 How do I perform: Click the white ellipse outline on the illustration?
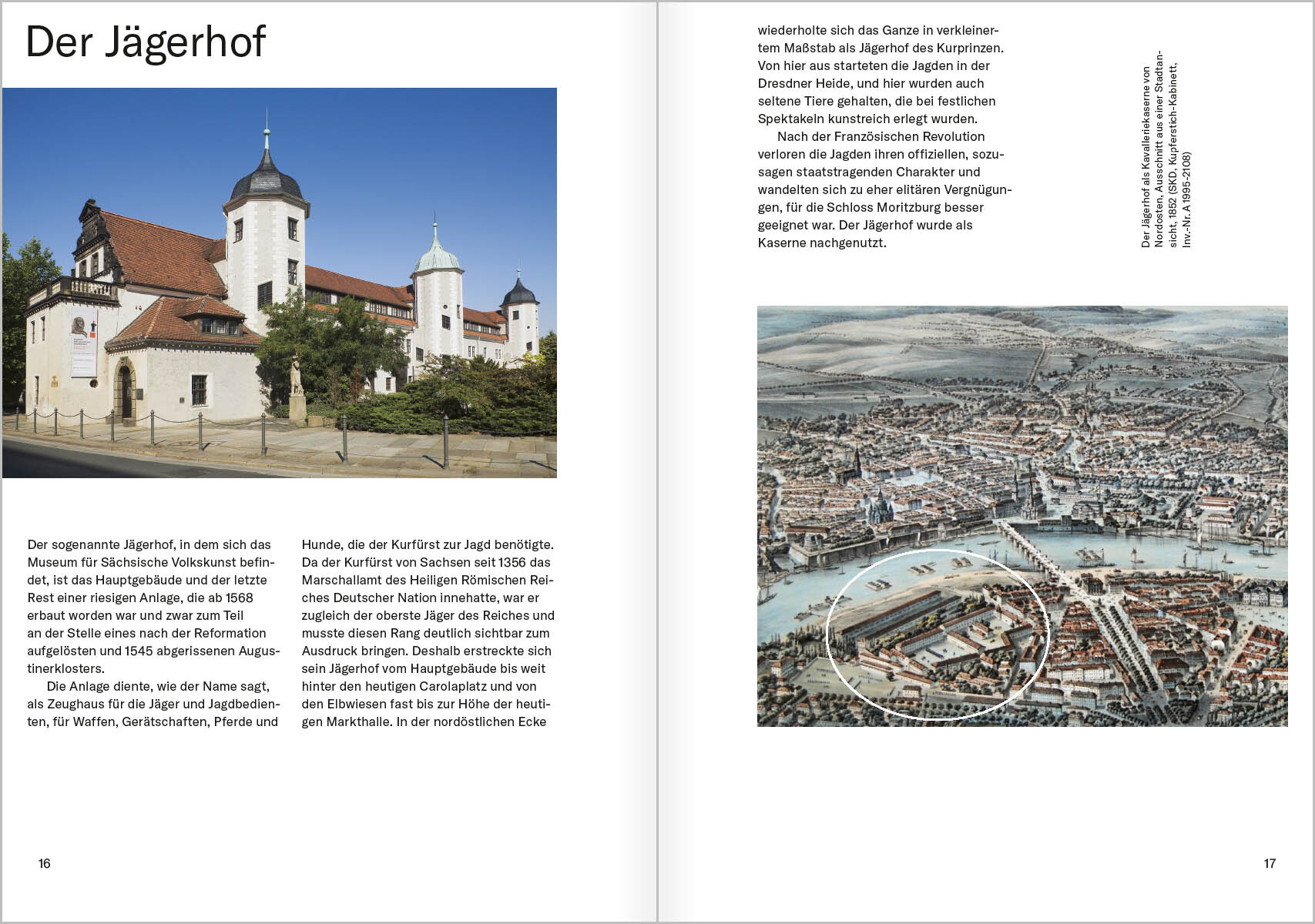tap(938, 551)
